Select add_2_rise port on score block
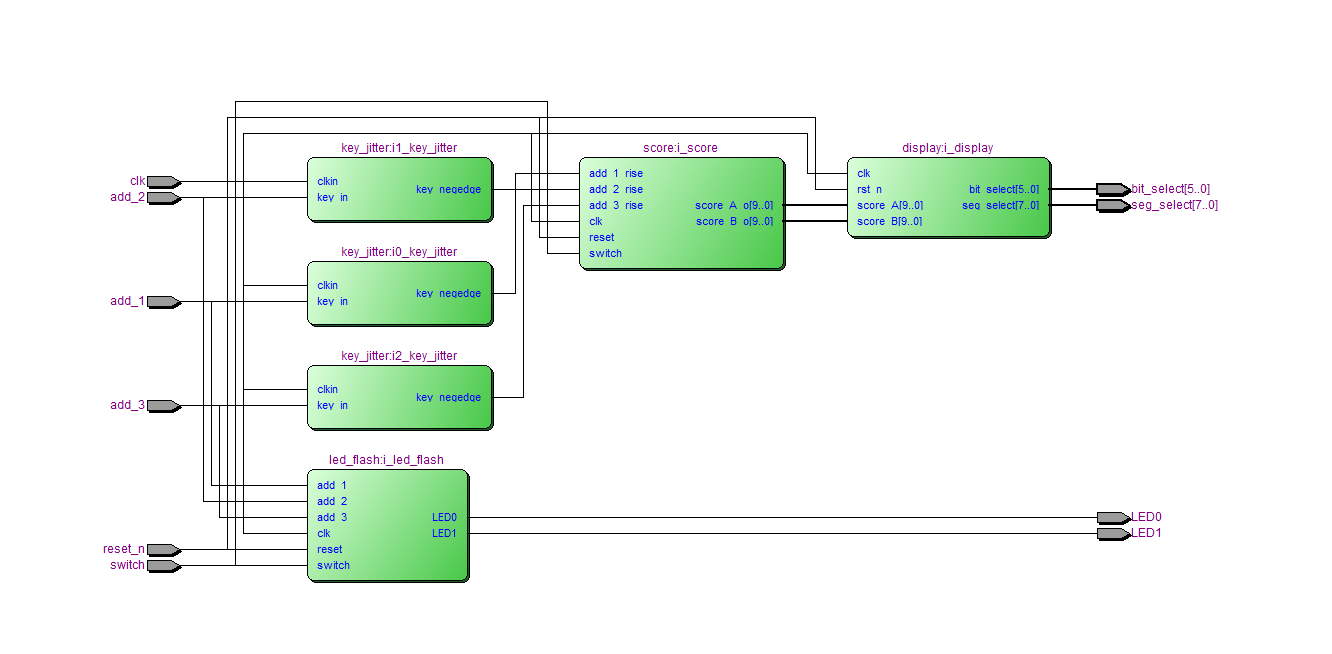The width and height of the screenshot is (1332, 654). point(616,190)
